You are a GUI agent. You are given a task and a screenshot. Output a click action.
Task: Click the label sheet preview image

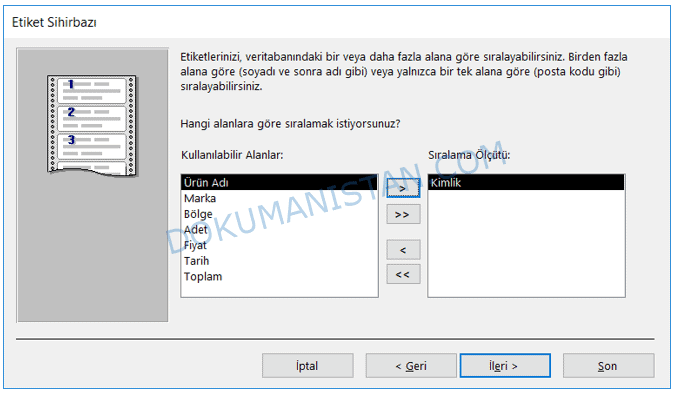pyautogui.click(x=92, y=126)
